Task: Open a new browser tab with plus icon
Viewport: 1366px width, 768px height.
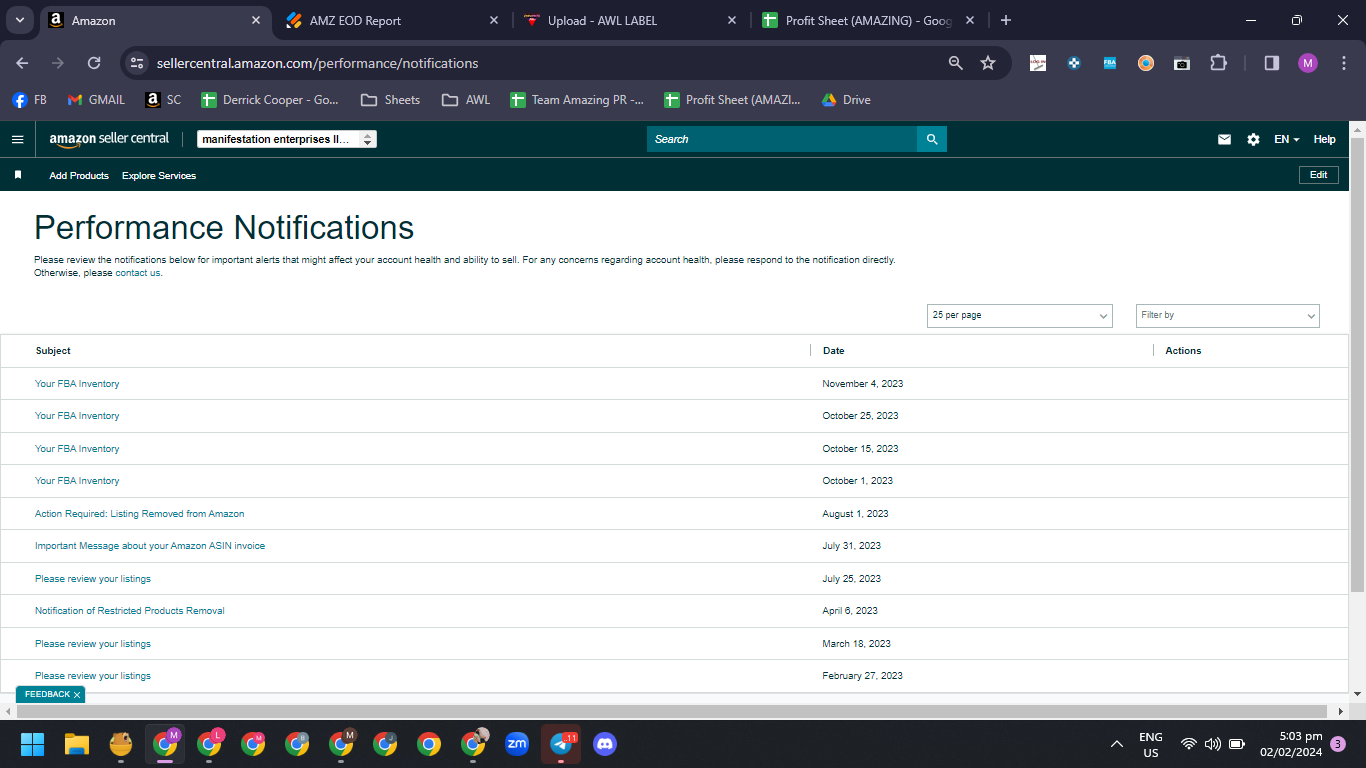Action: point(1006,20)
